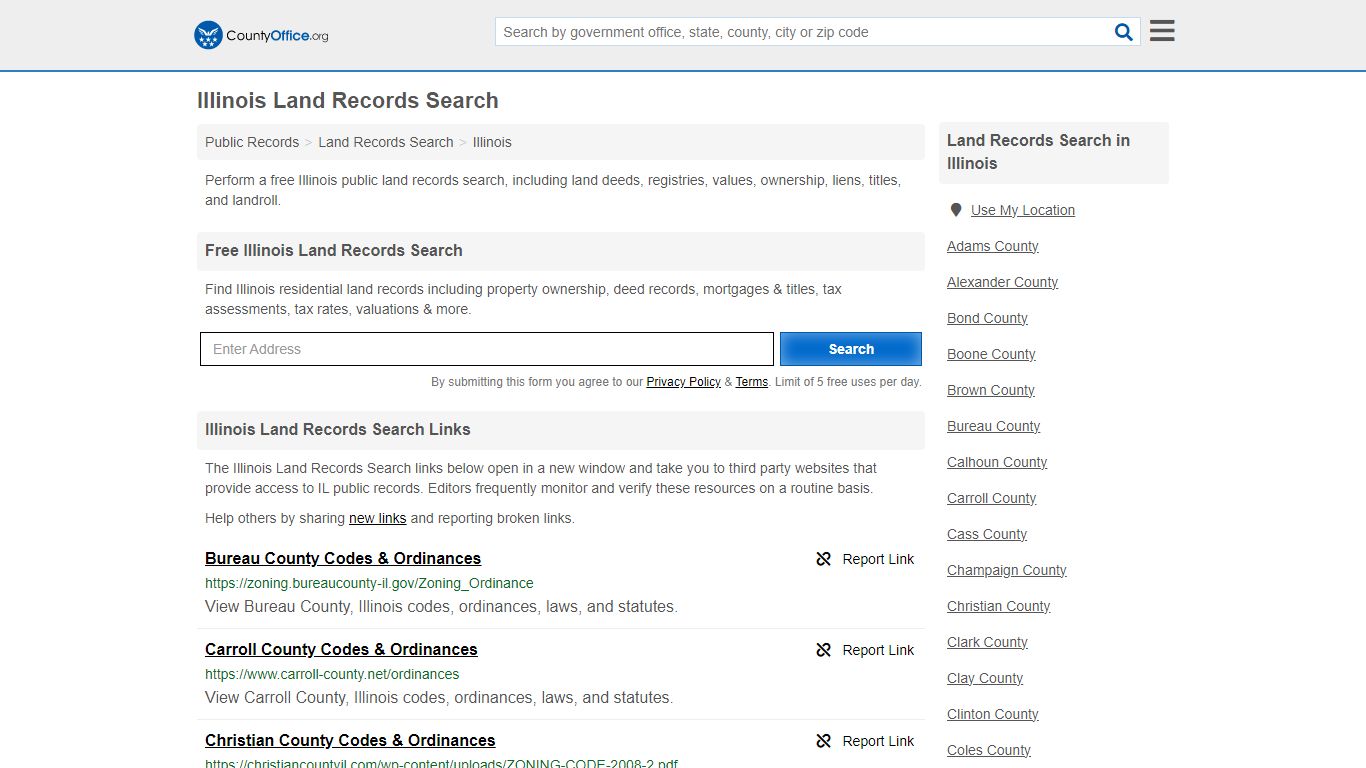Screen dimensions: 1366x768
Task: Select Adams County in sidebar
Action: pyautogui.click(x=993, y=246)
